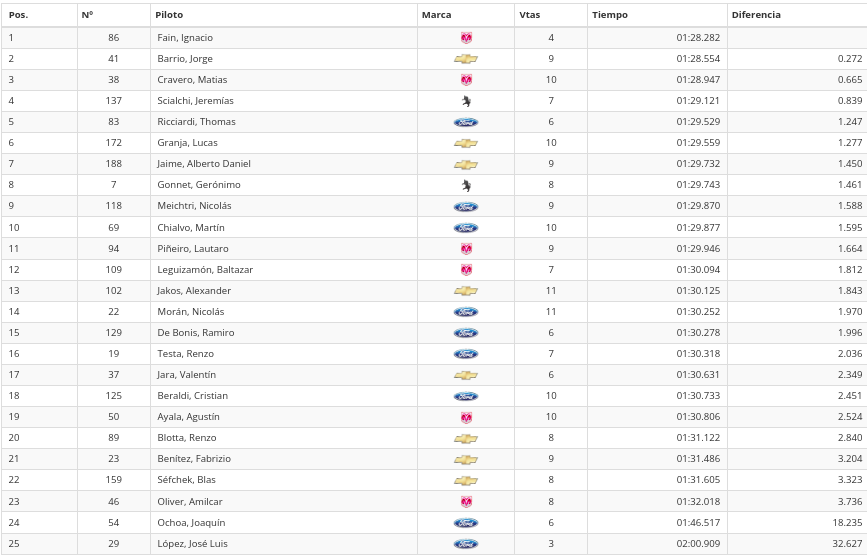Click the Ford logo in Ricciardi, Thomas's row
This screenshot has height=557, width=867.
pyautogui.click(x=466, y=122)
